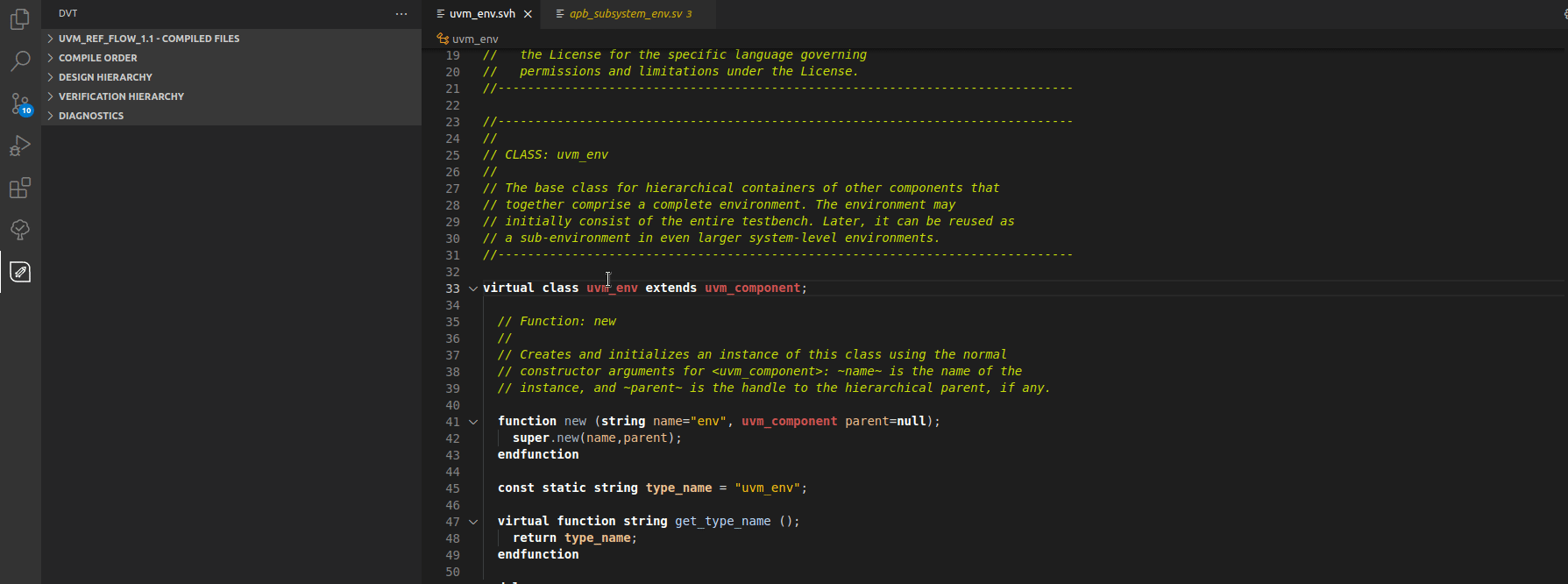Click the tree-with-checkmark activity bar icon
The width and height of the screenshot is (1568, 584).
(20, 230)
